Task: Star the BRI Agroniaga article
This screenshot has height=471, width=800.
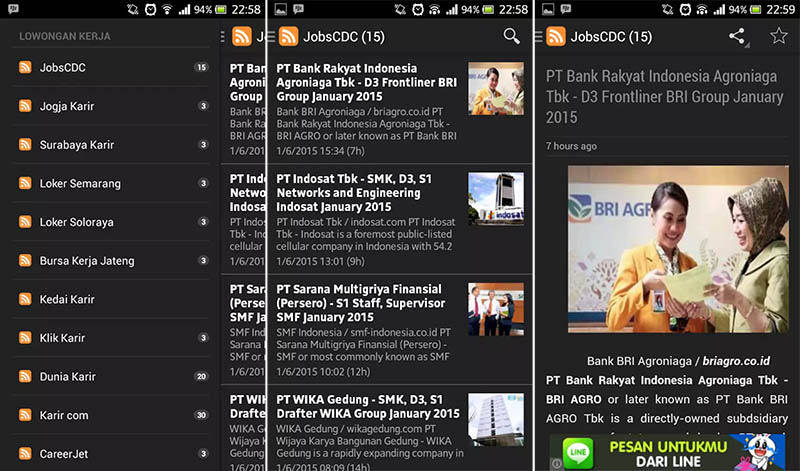Action: click(779, 36)
